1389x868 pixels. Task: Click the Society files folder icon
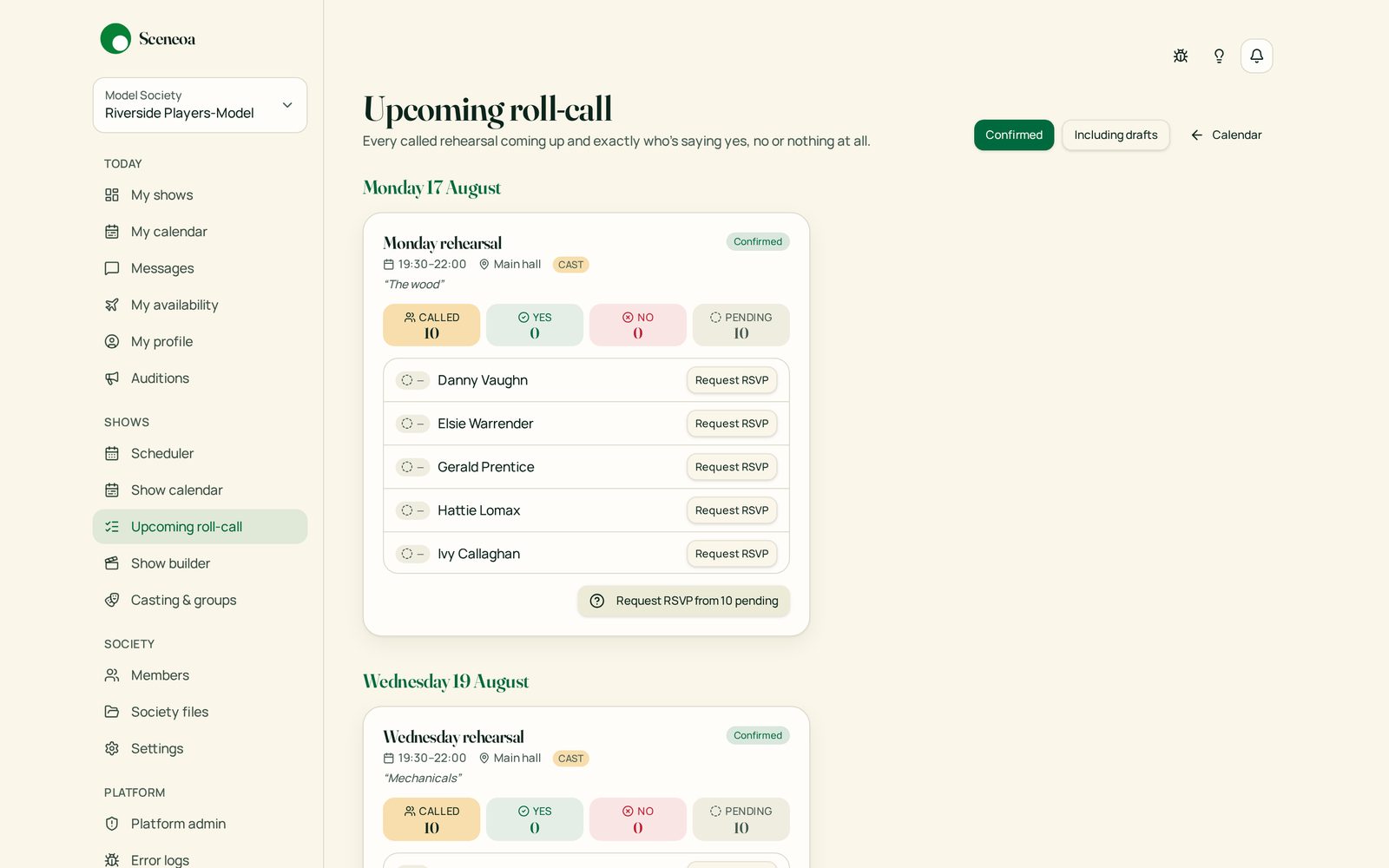(112, 712)
